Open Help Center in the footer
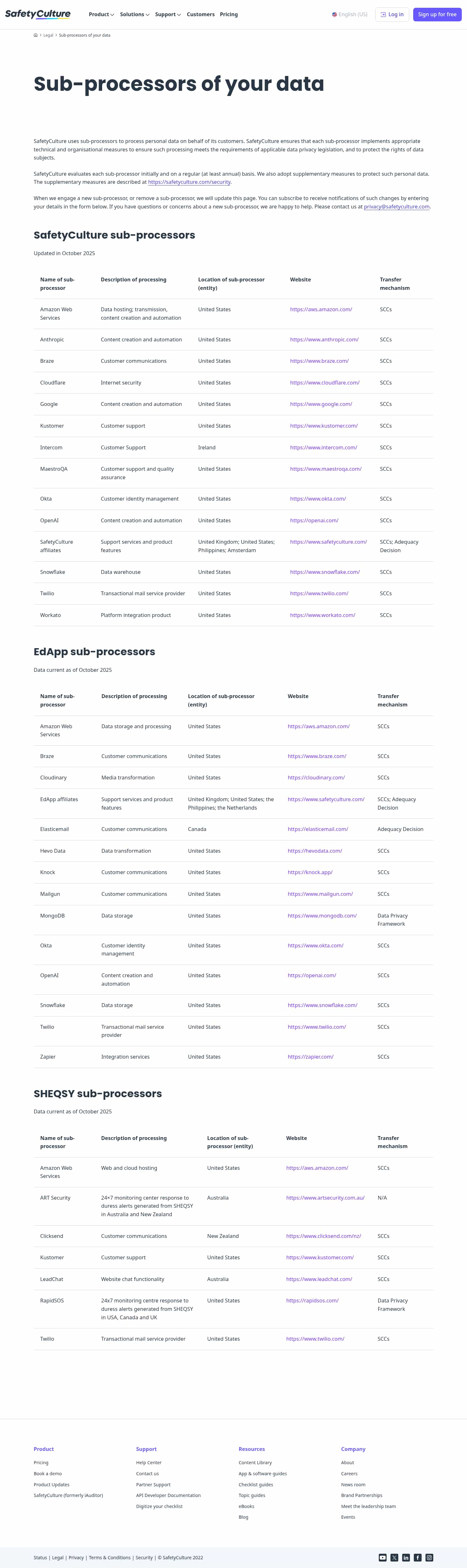Viewport: 467px width, 1568px height. (x=149, y=1463)
